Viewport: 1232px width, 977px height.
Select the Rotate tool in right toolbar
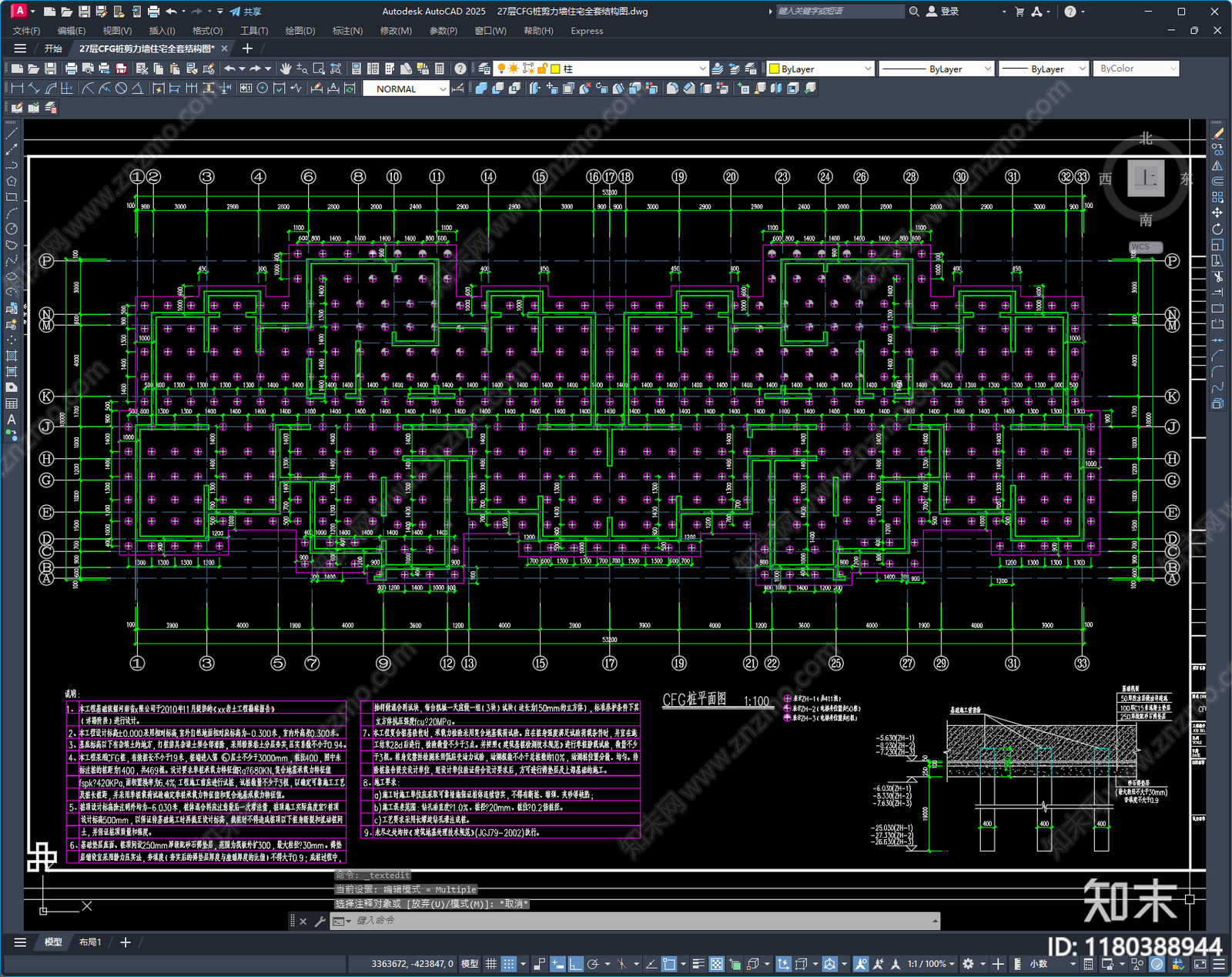(1217, 229)
